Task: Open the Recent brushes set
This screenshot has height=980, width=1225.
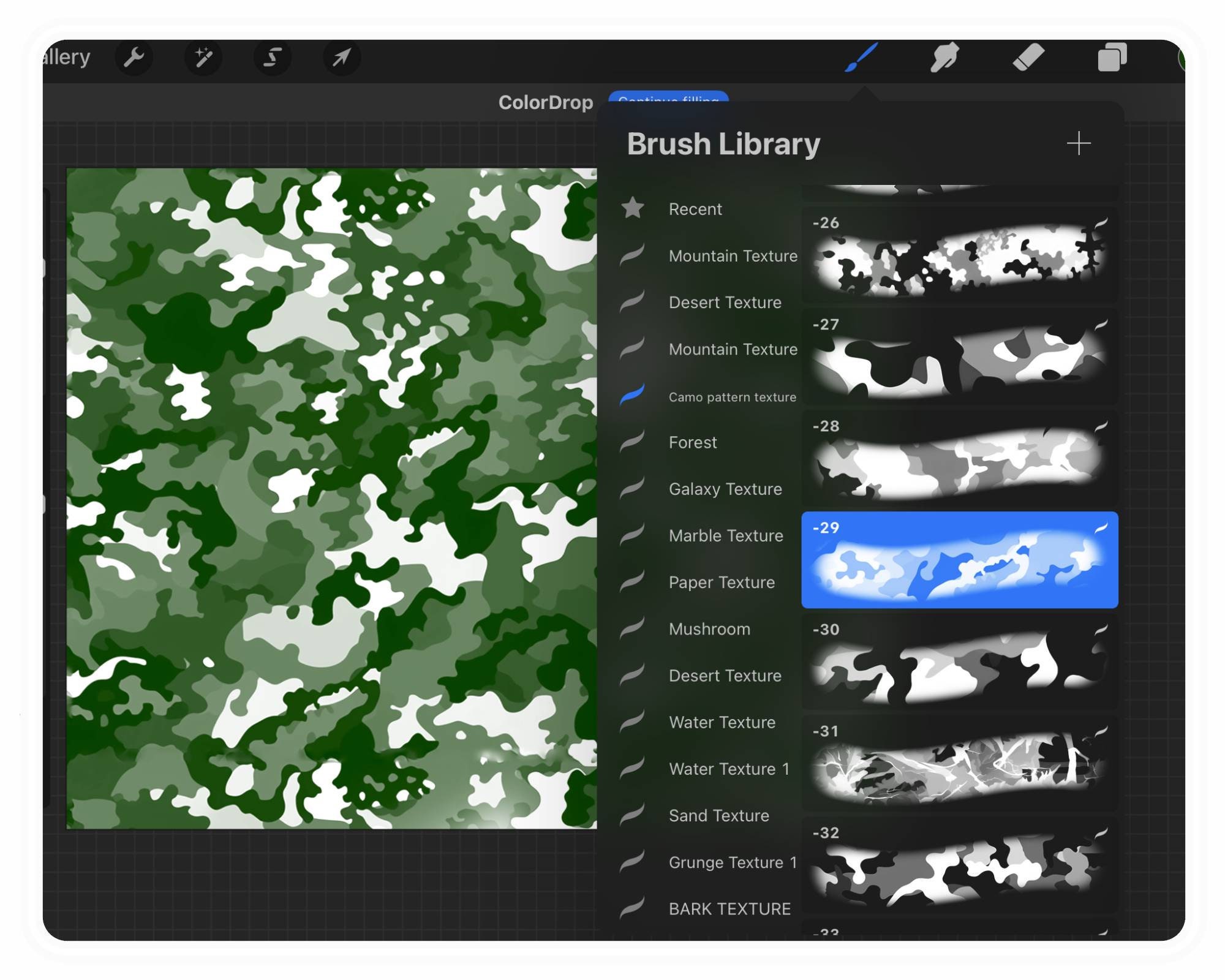Action: click(x=695, y=209)
